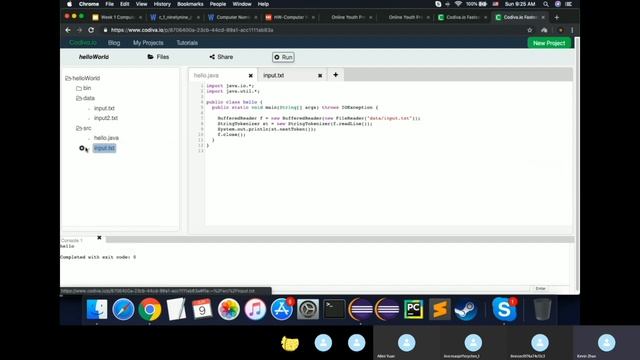Switch to the 'Computer Num' browser tab

pos(233,17)
